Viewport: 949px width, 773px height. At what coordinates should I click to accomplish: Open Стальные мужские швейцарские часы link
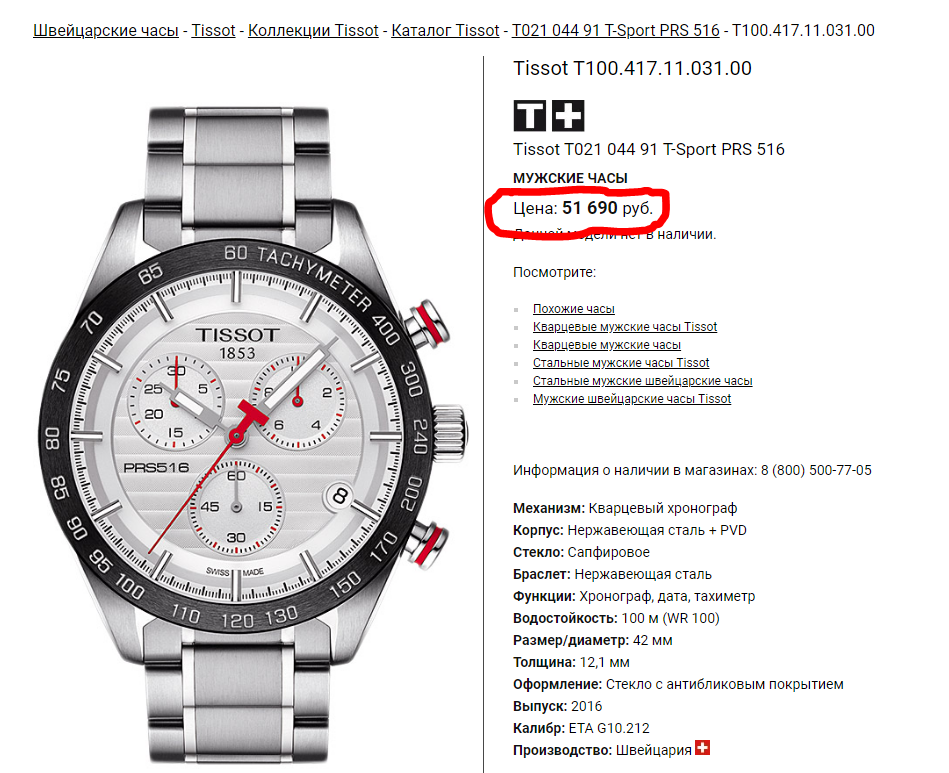pos(642,381)
